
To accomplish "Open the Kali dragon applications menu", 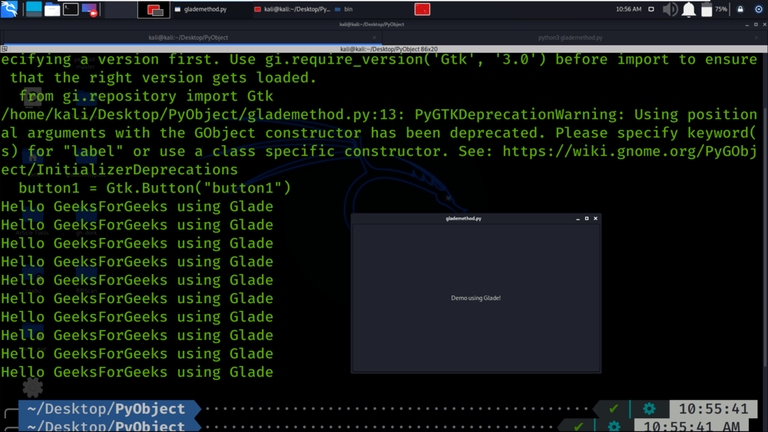I will (9, 9).
